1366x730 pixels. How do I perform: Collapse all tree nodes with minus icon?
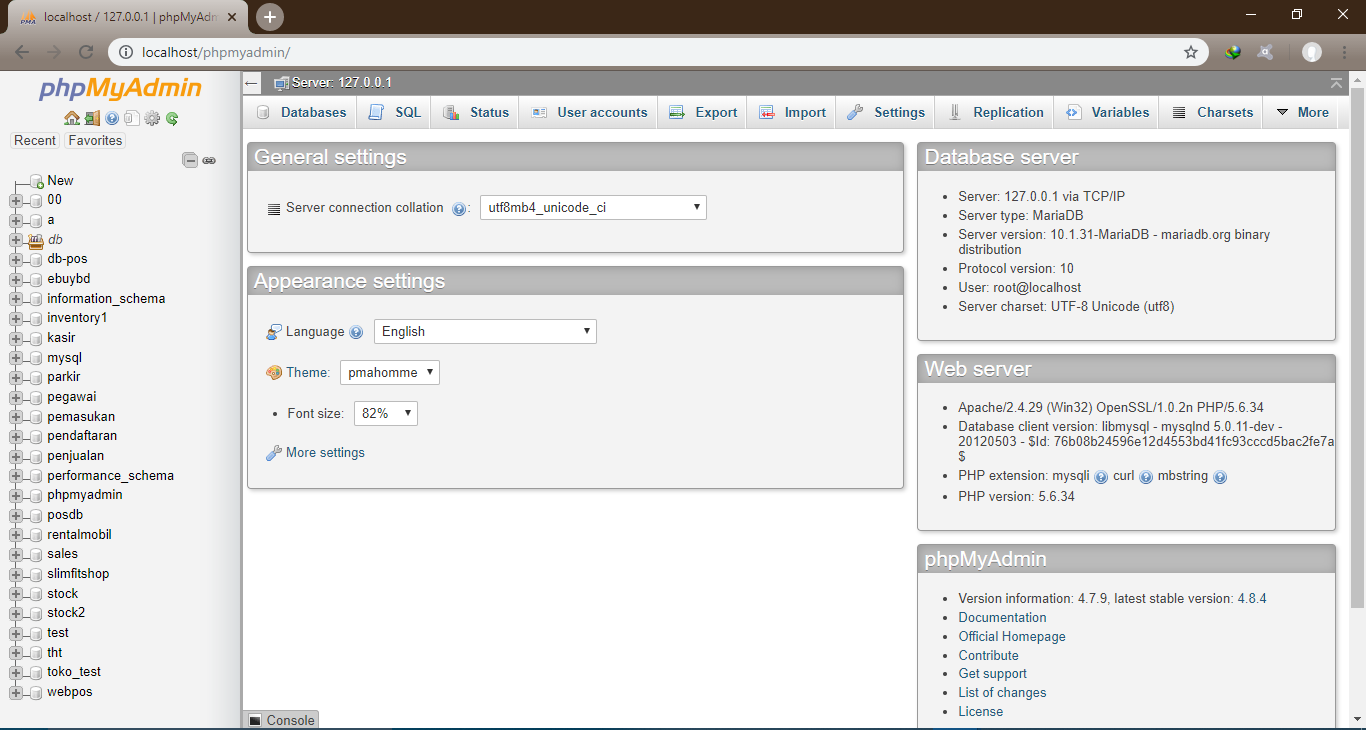coord(190,160)
